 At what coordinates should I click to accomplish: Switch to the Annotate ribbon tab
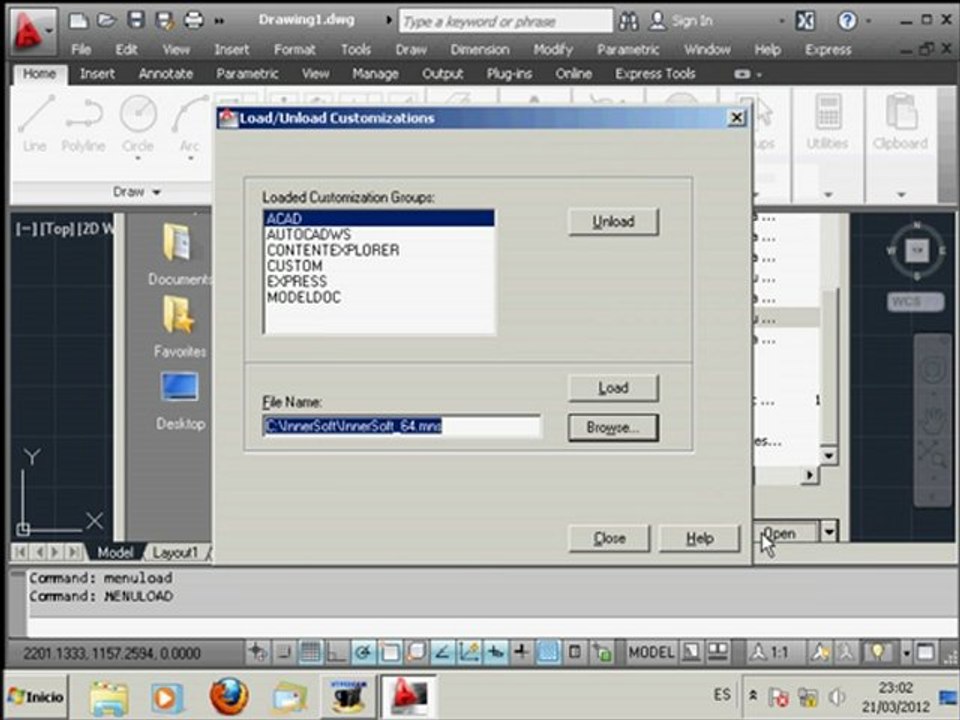click(165, 74)
